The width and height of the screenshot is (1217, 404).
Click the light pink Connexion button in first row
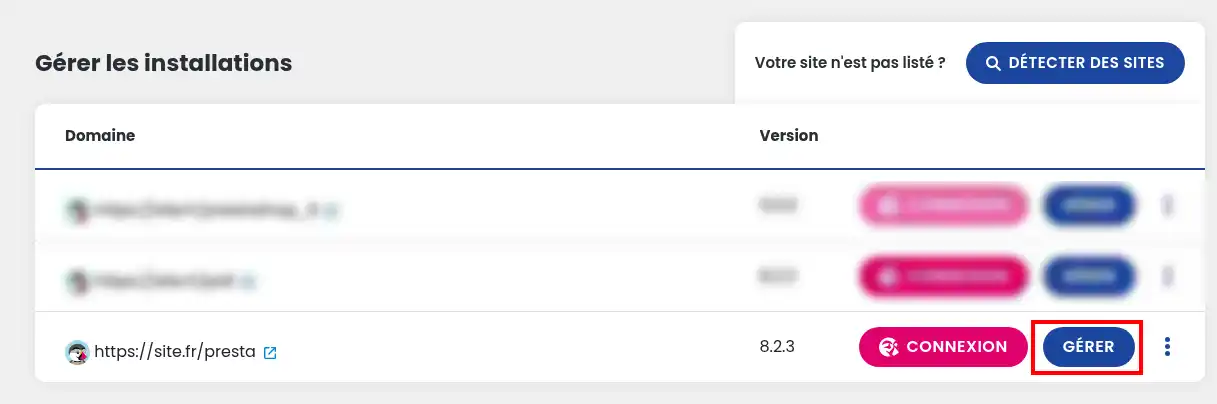click(x=943, y=207)
